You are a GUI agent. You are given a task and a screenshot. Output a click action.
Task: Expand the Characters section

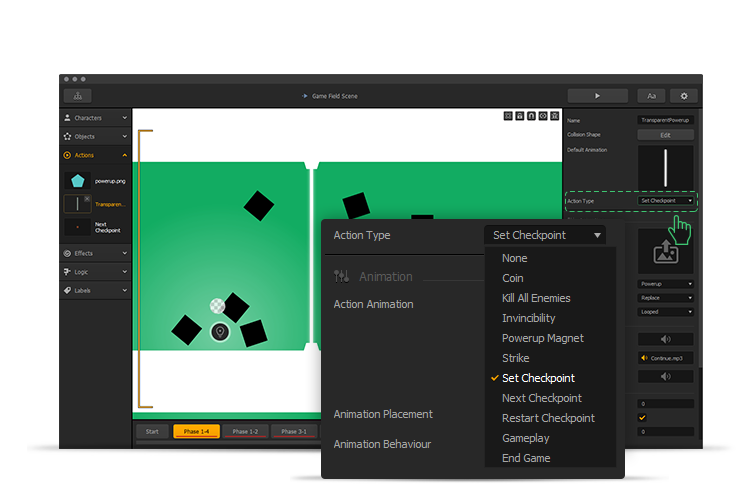pos(124,118)
